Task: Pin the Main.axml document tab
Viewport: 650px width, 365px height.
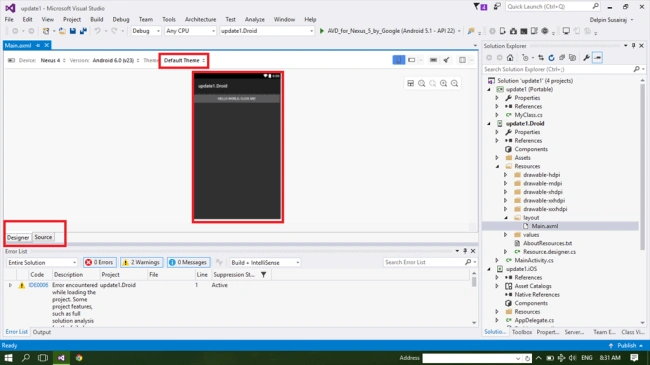Action: pyautogui.click(x=38, y=45)
